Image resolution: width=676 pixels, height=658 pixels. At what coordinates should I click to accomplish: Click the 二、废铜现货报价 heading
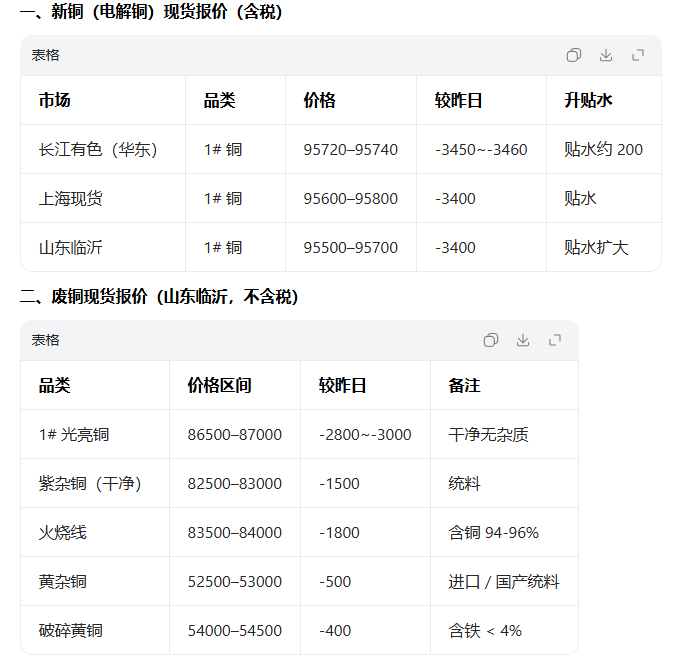159,297
